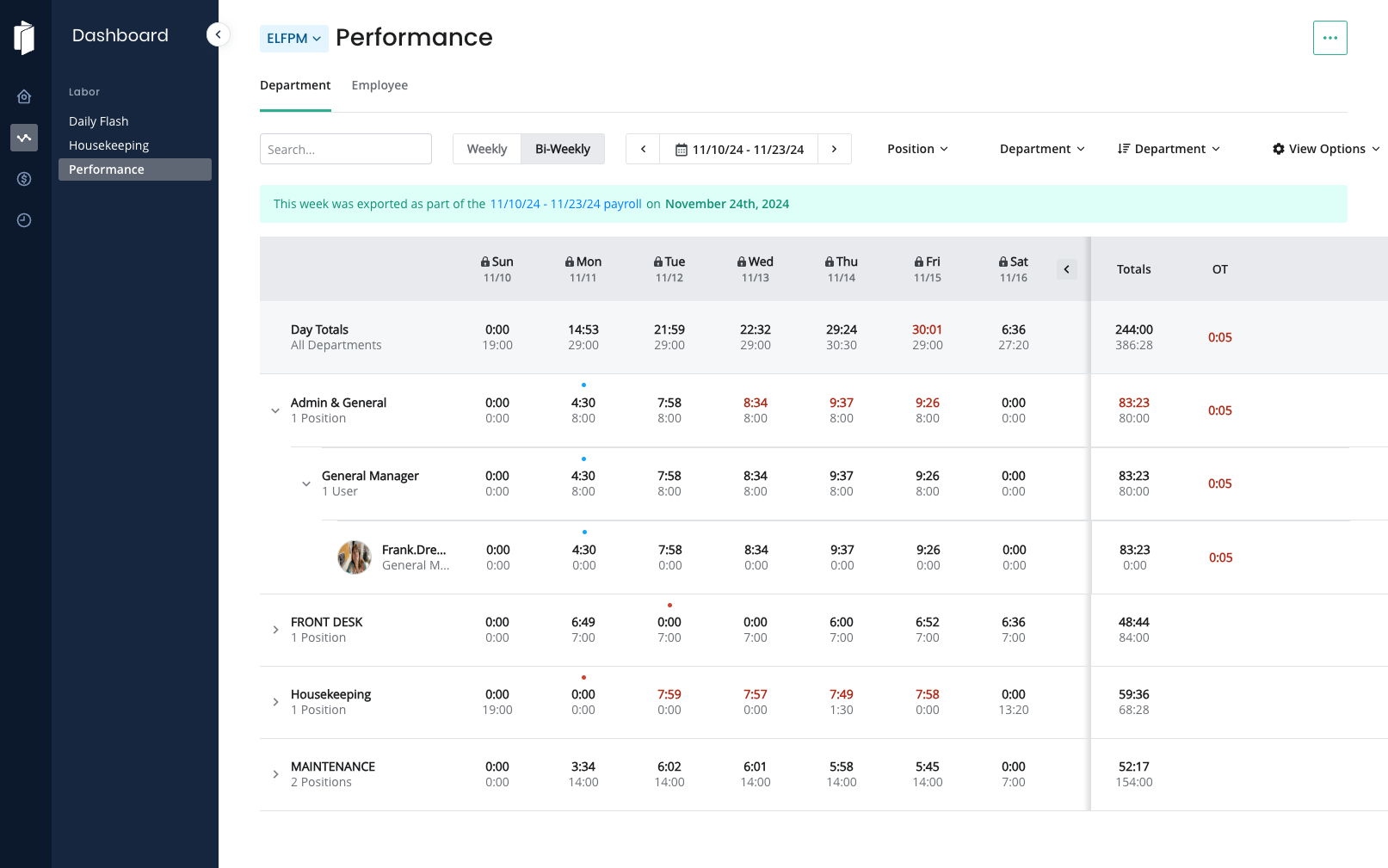1388x868 pixels.
Task: Open the date range picker 11/10/24 - 11/23/24
Action: click(739, 149)
